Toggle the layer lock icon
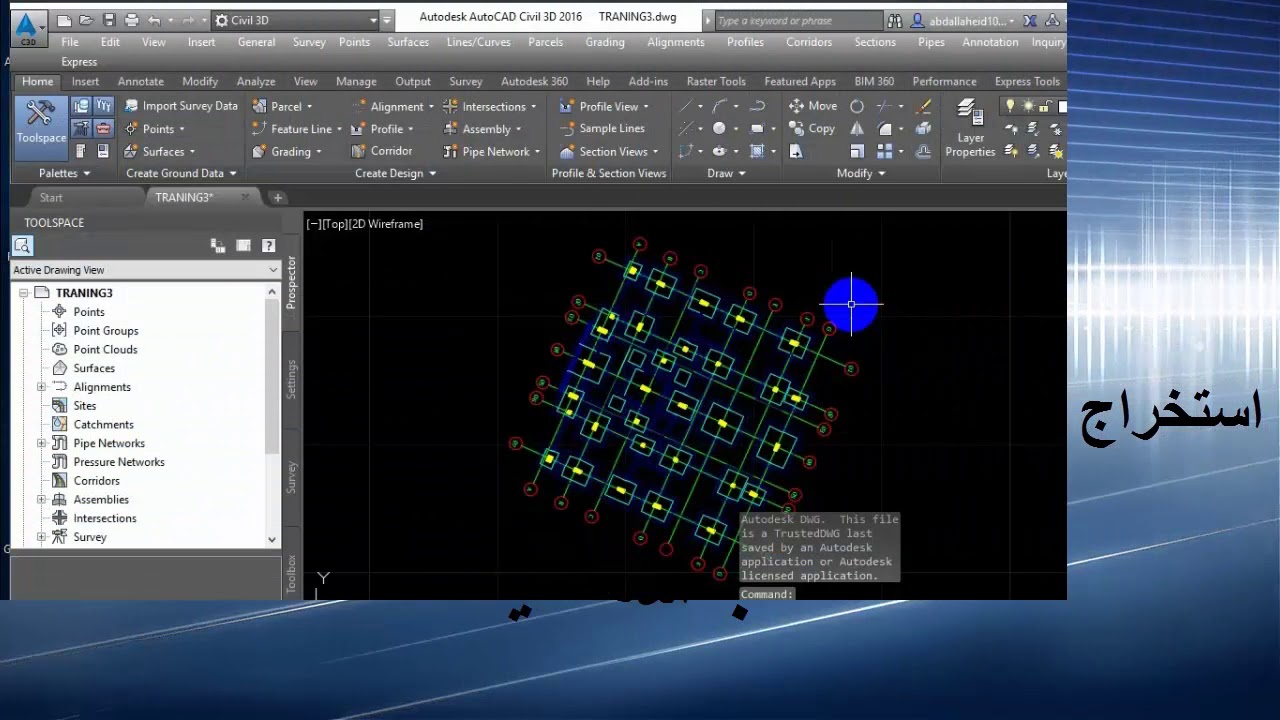The image size is (1280, 720). [1046, 106]
